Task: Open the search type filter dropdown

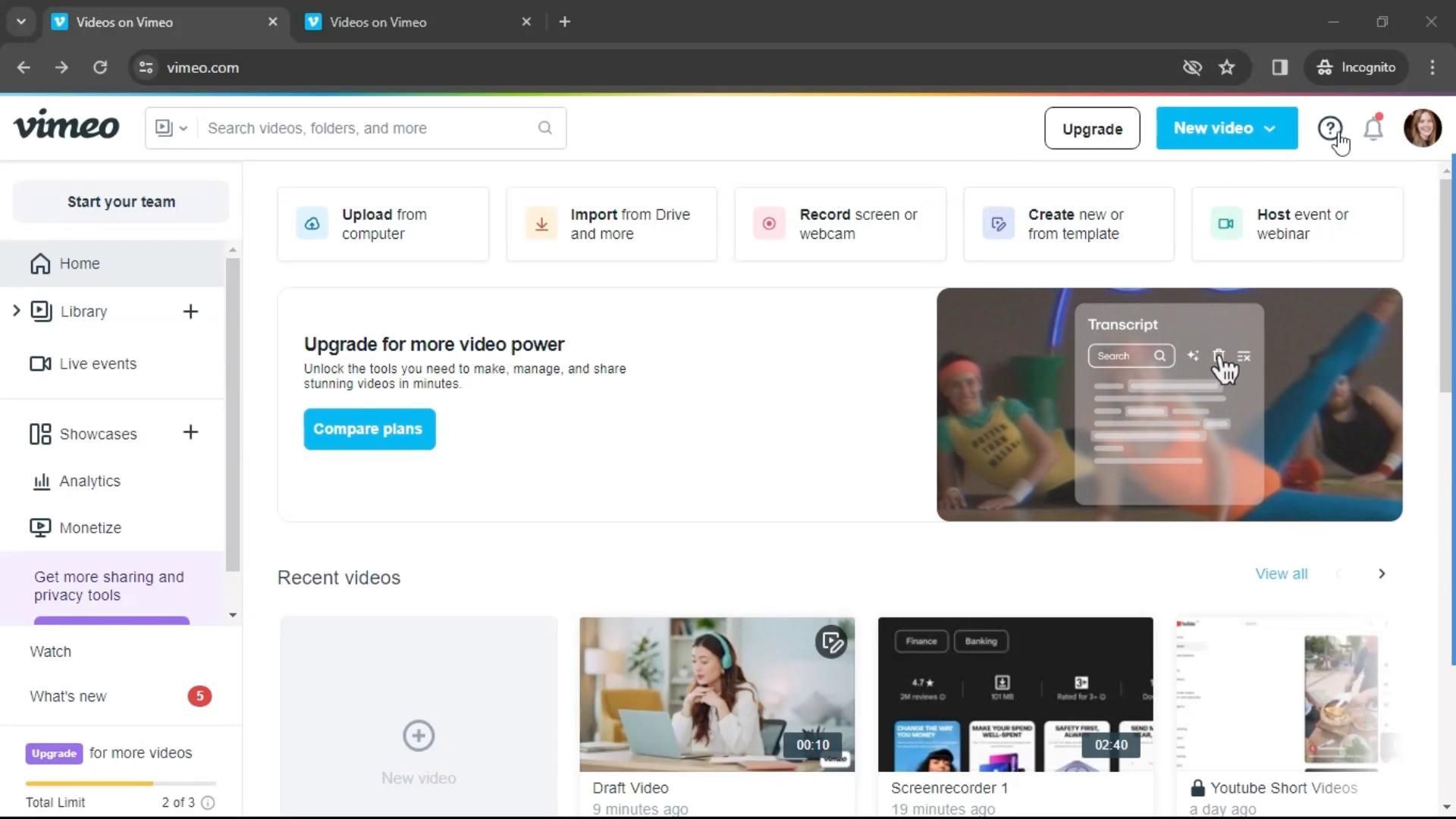Action: (x=171, y=128)
